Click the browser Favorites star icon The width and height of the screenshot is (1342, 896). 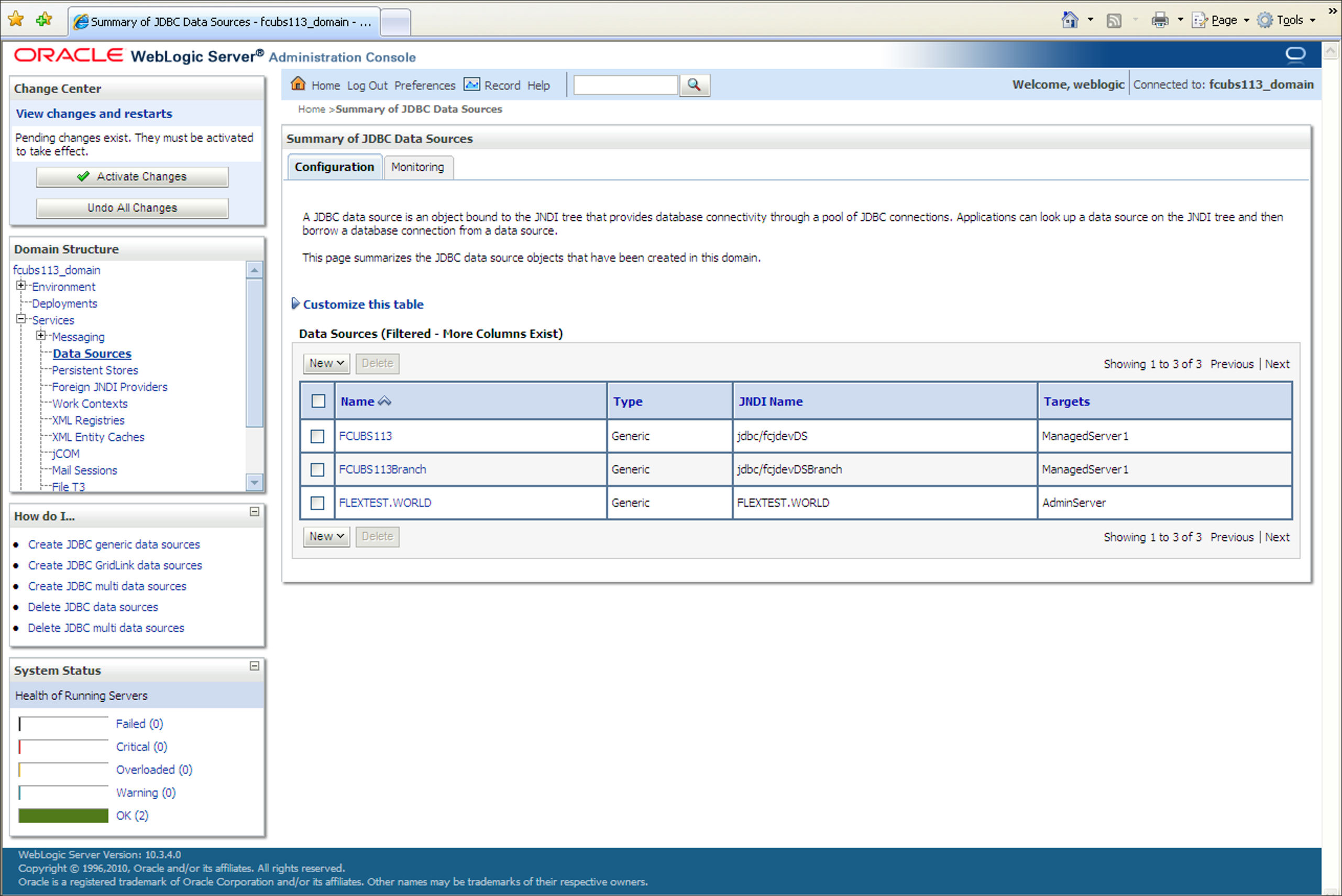pyautogui.click(x=16, y=20)
